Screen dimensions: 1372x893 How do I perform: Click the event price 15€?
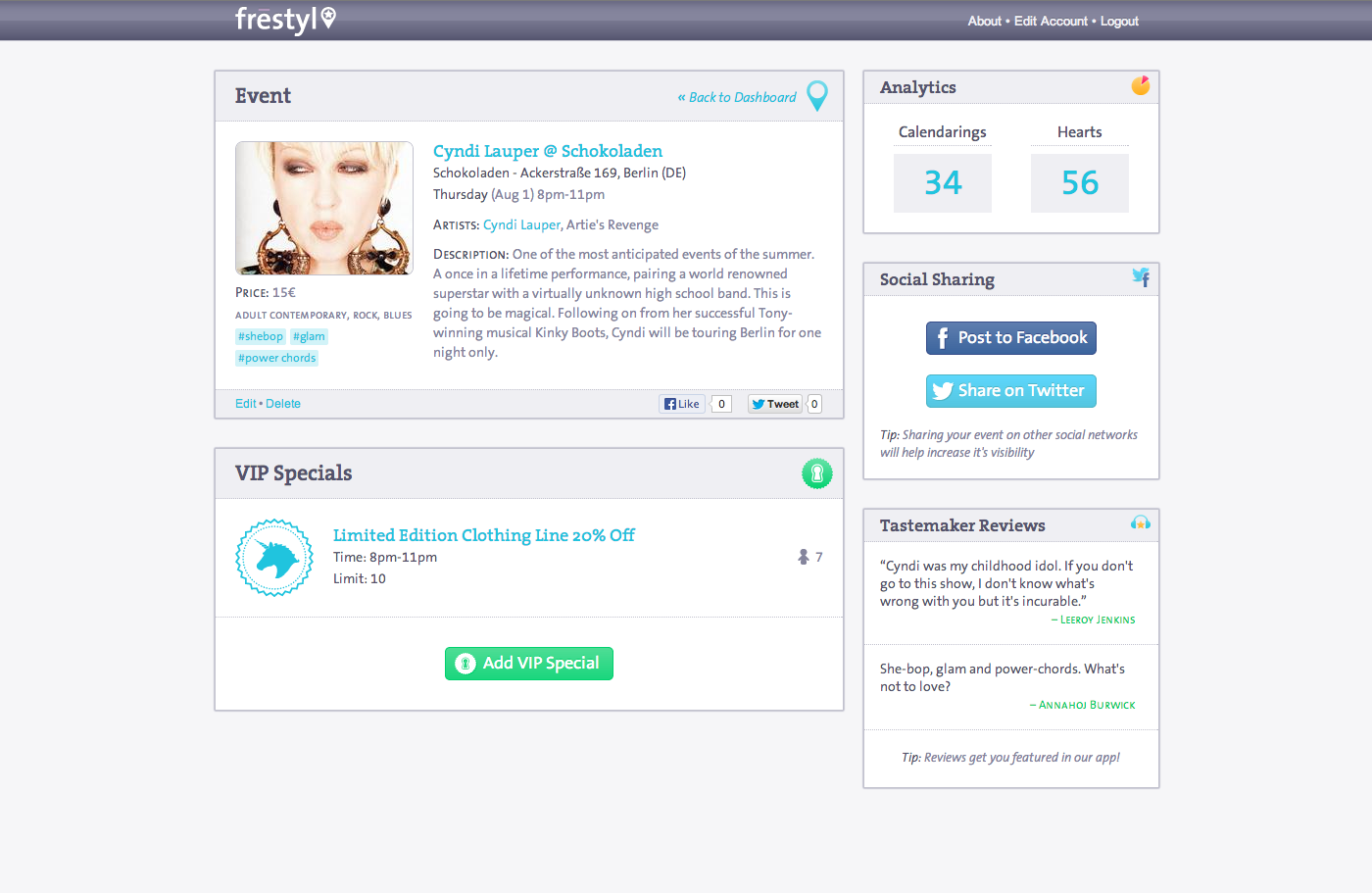point(266,292)
